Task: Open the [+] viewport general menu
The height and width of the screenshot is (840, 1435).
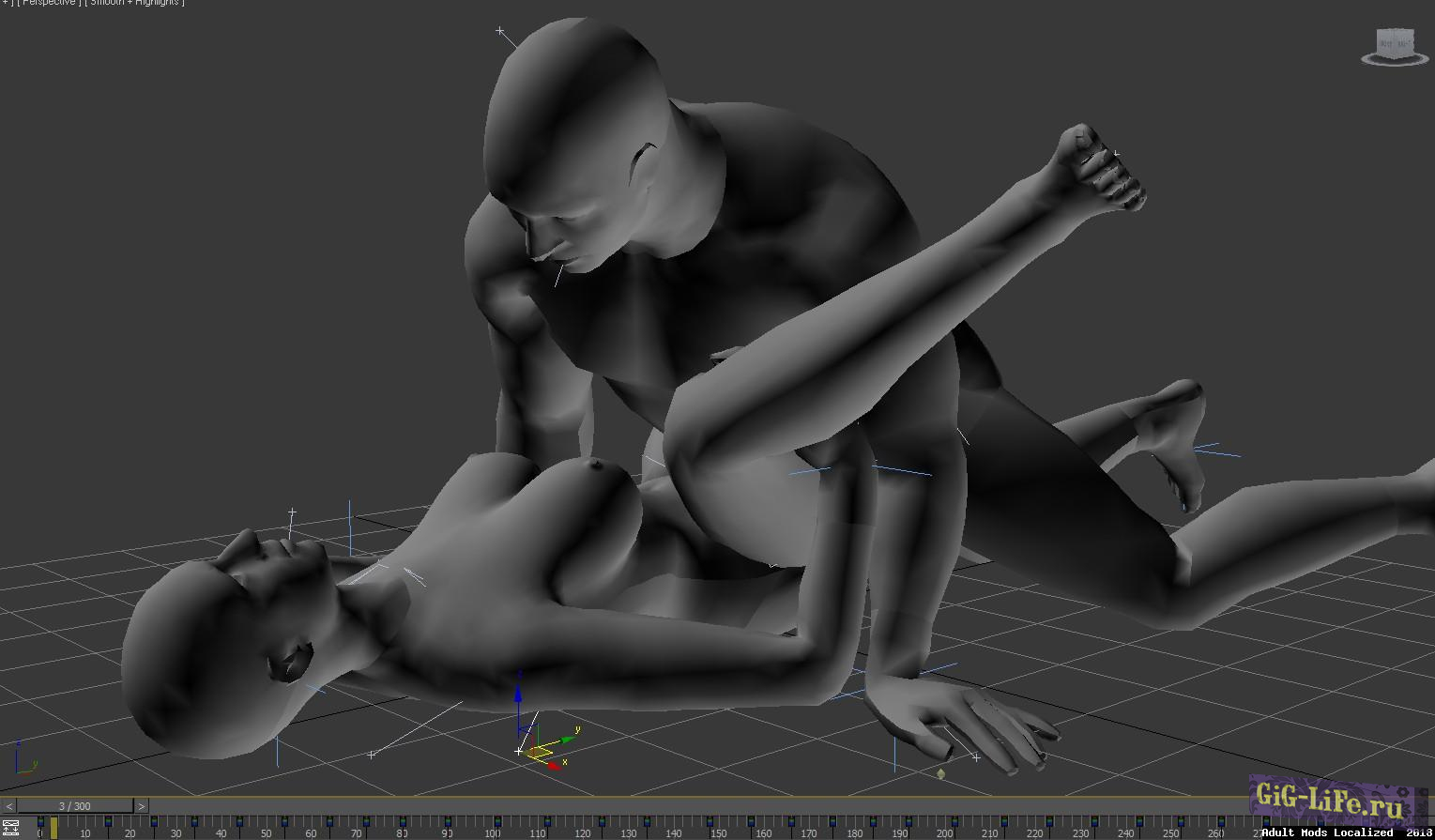Action: click(5, 3)
